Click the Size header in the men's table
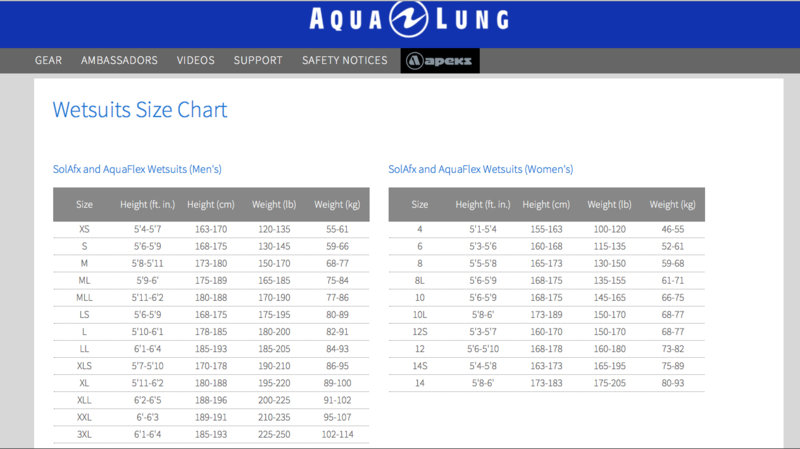This screenshot has height=449, width=800. coord(84,204)
